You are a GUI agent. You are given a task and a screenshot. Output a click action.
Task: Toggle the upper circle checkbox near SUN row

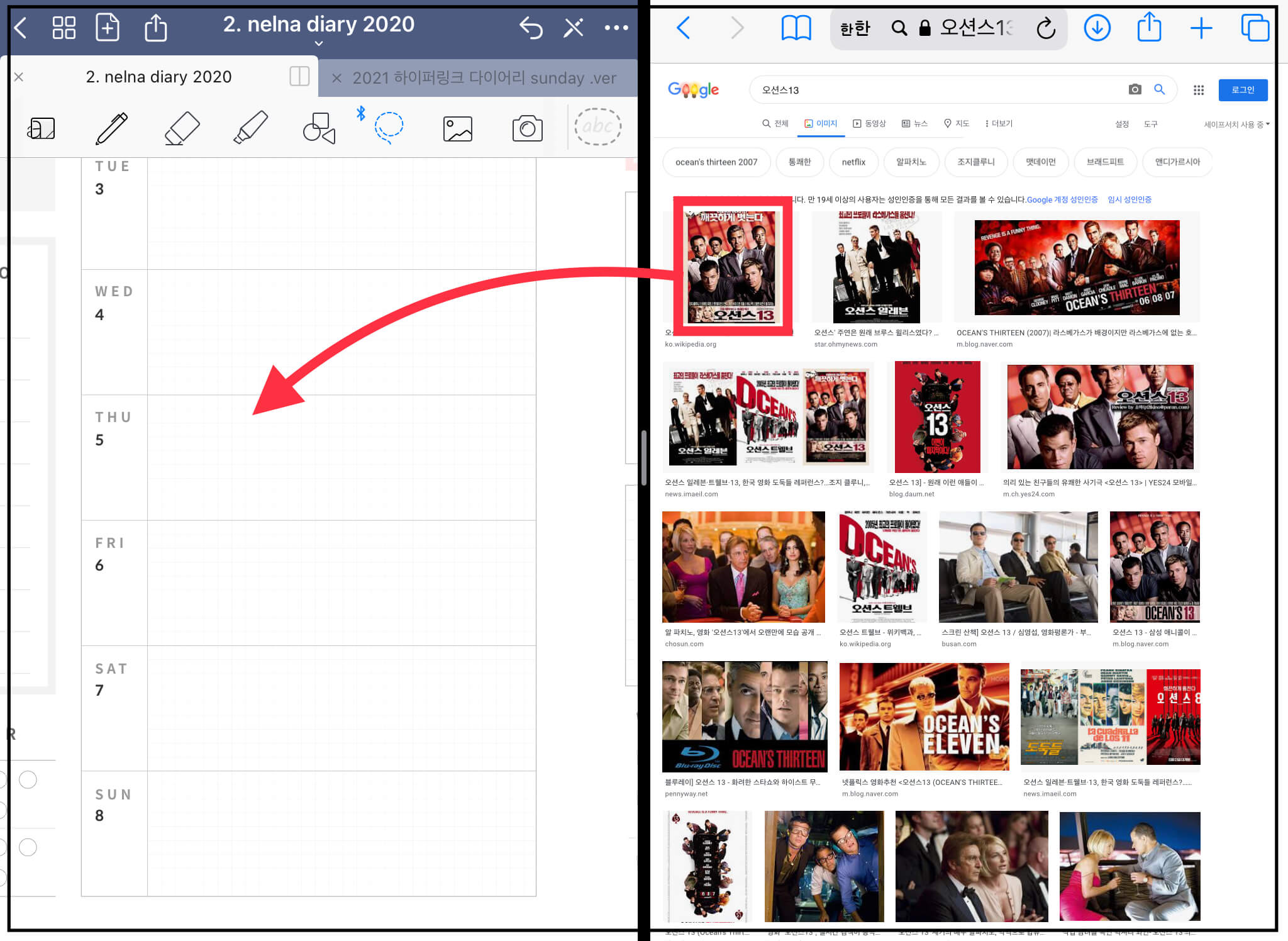click(x=28, y=780)
